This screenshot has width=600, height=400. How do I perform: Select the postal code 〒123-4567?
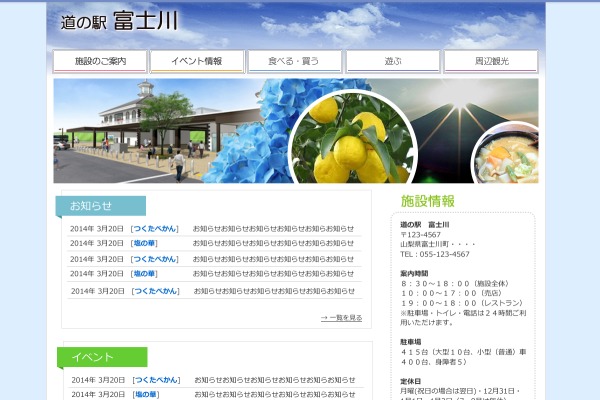tap(421, 235)
